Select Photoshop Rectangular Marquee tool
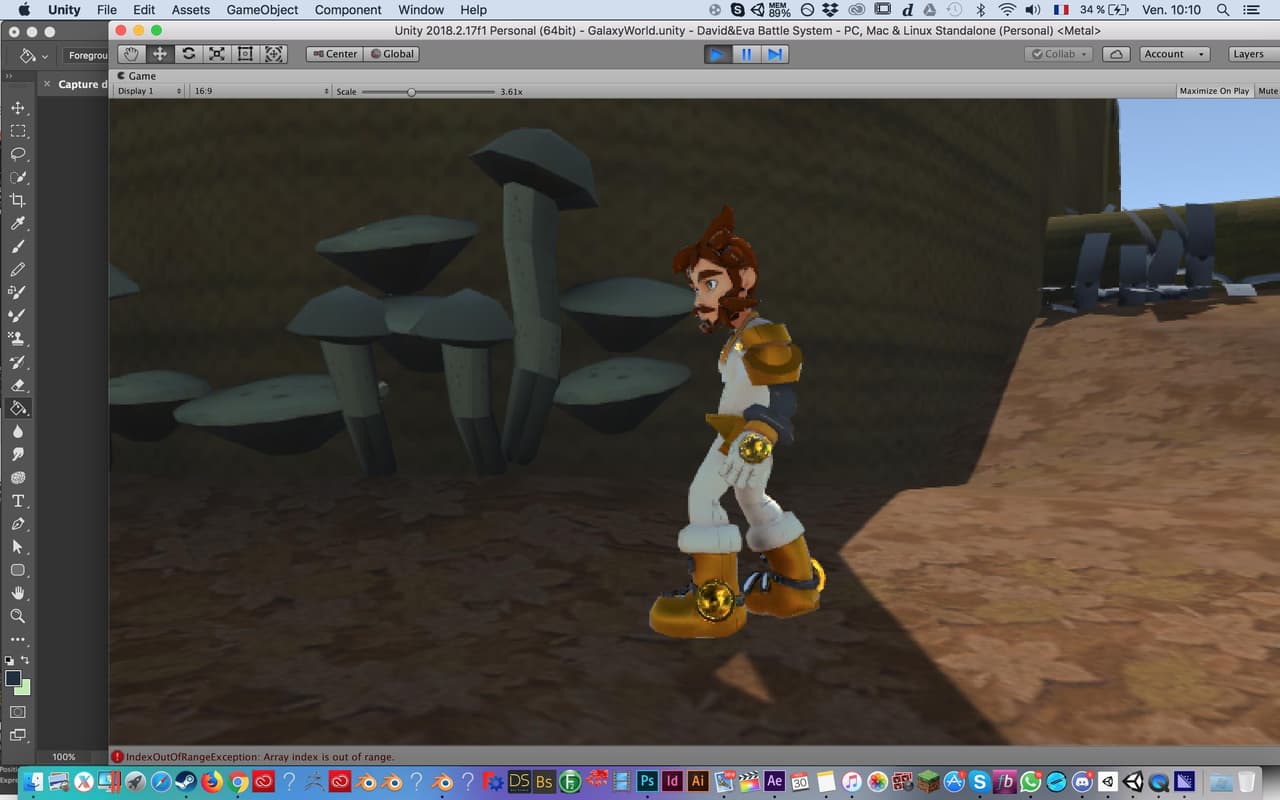Image resolution: width=1280 pixels, height=800 pixels. pos(18,131)
